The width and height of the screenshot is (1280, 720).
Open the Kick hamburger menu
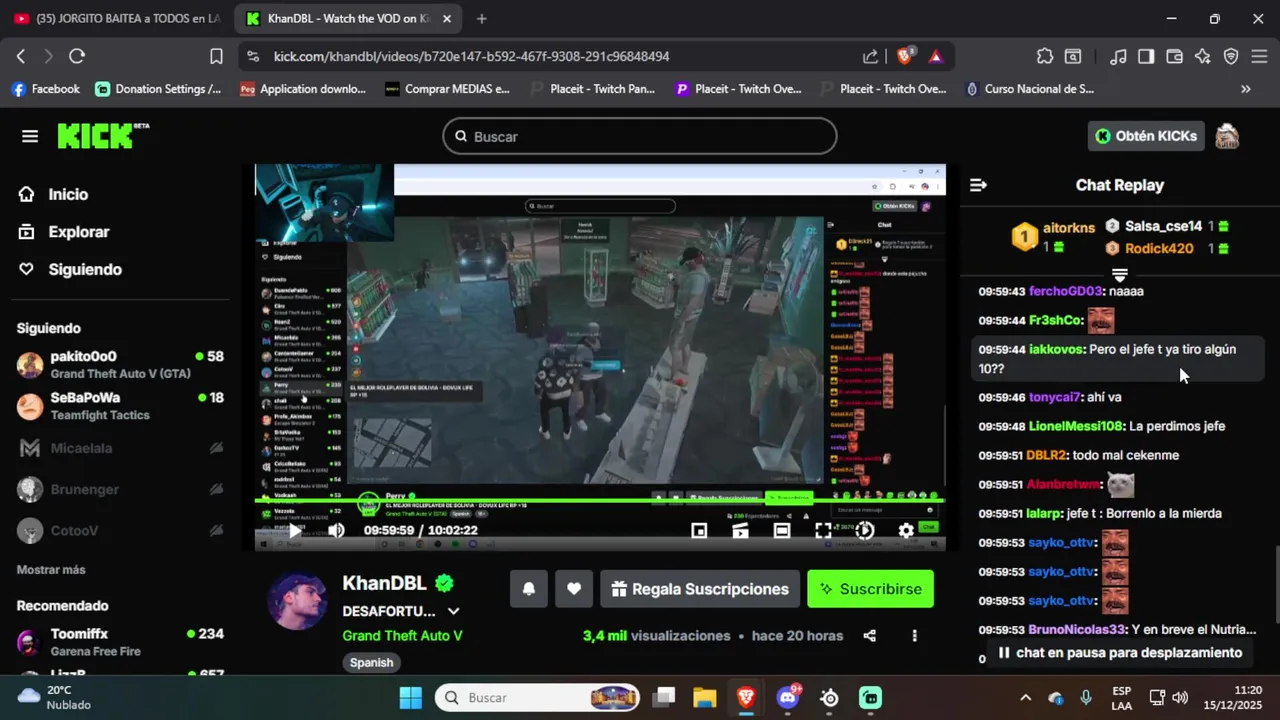30,136
